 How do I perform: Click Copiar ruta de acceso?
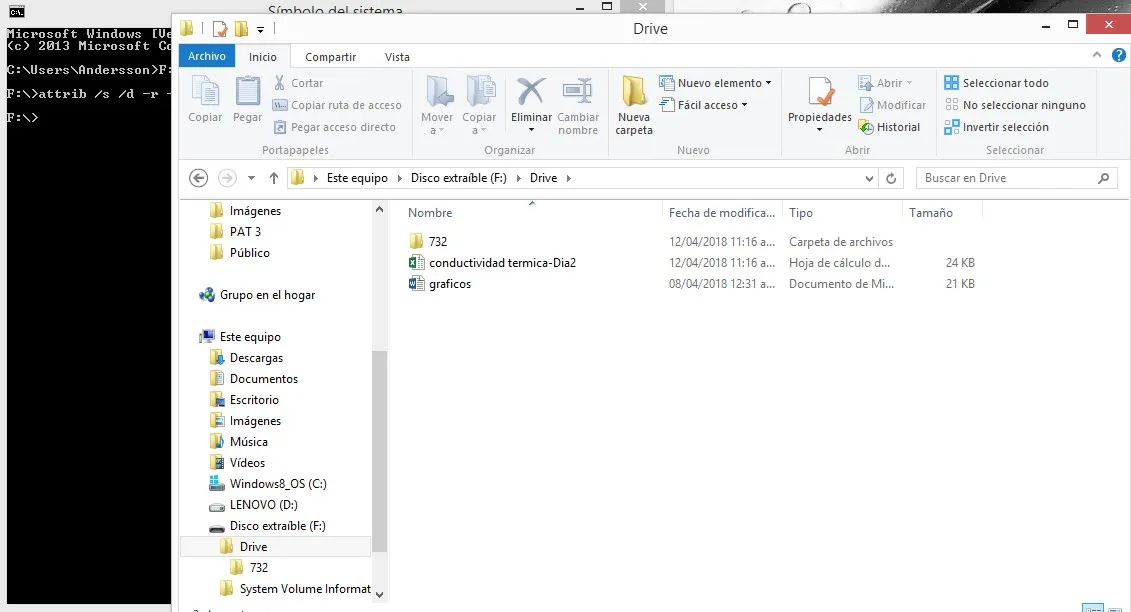337,105
